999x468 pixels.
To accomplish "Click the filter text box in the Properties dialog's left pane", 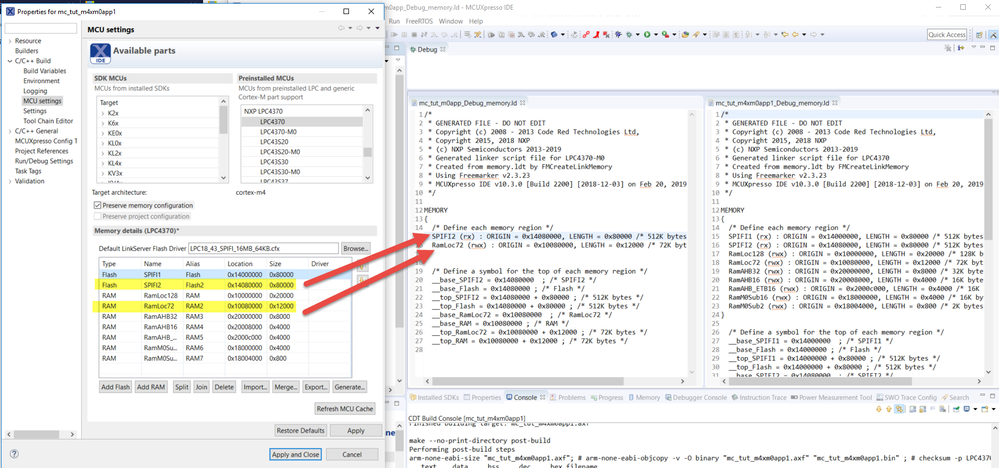I will tap(41, 29).
